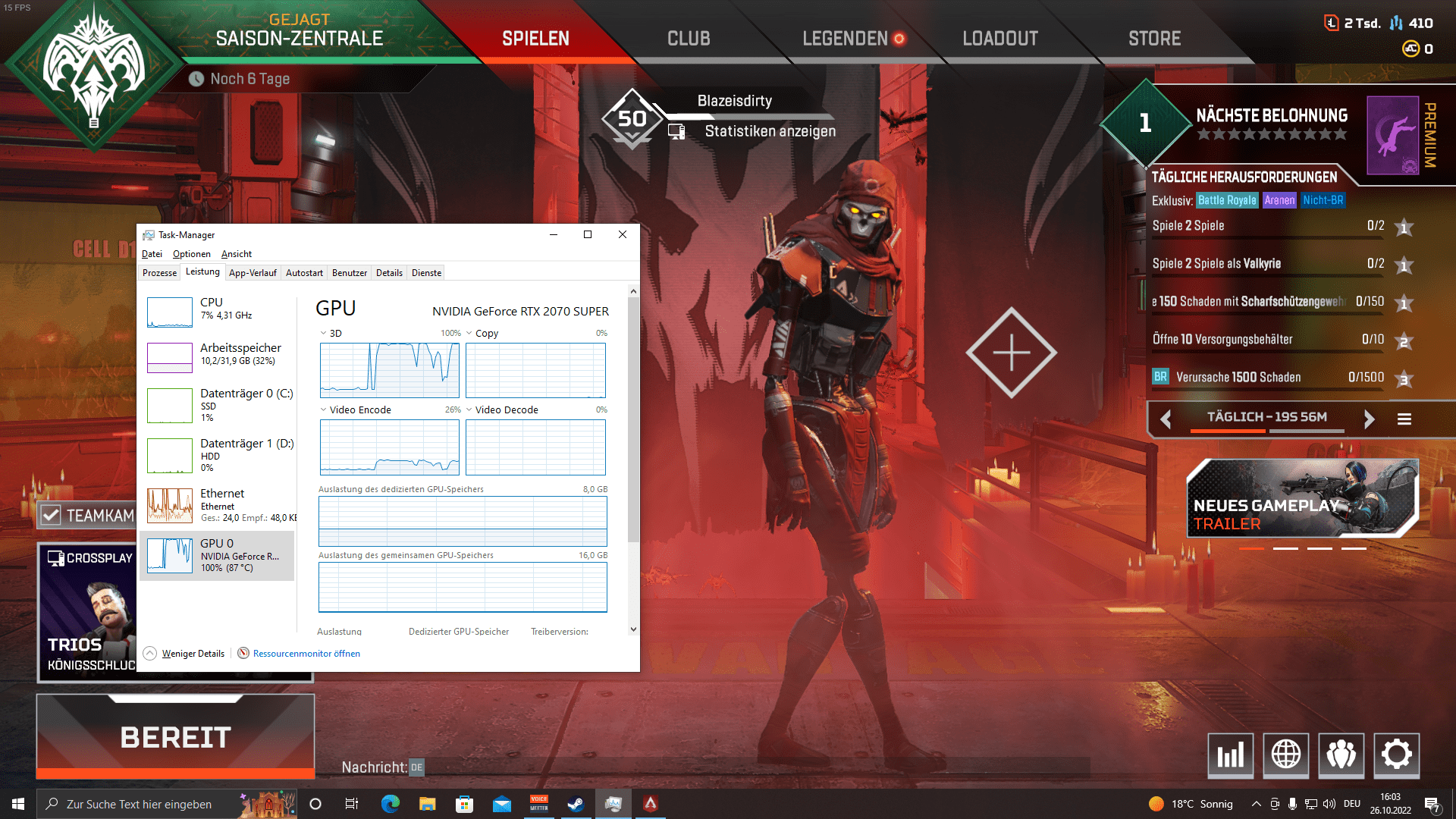
Task: Toggle the Battle Royale challenge filter
Action: pyautogui.click(x=1227, y=200)
